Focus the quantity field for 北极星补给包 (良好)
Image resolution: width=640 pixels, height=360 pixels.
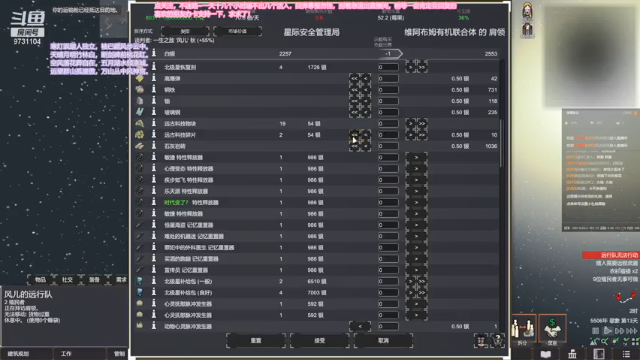[x=388, y=292]
